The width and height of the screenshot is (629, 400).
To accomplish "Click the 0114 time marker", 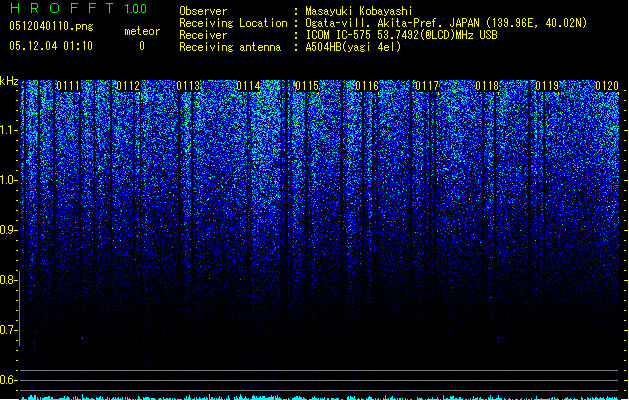I will point(248,86).
